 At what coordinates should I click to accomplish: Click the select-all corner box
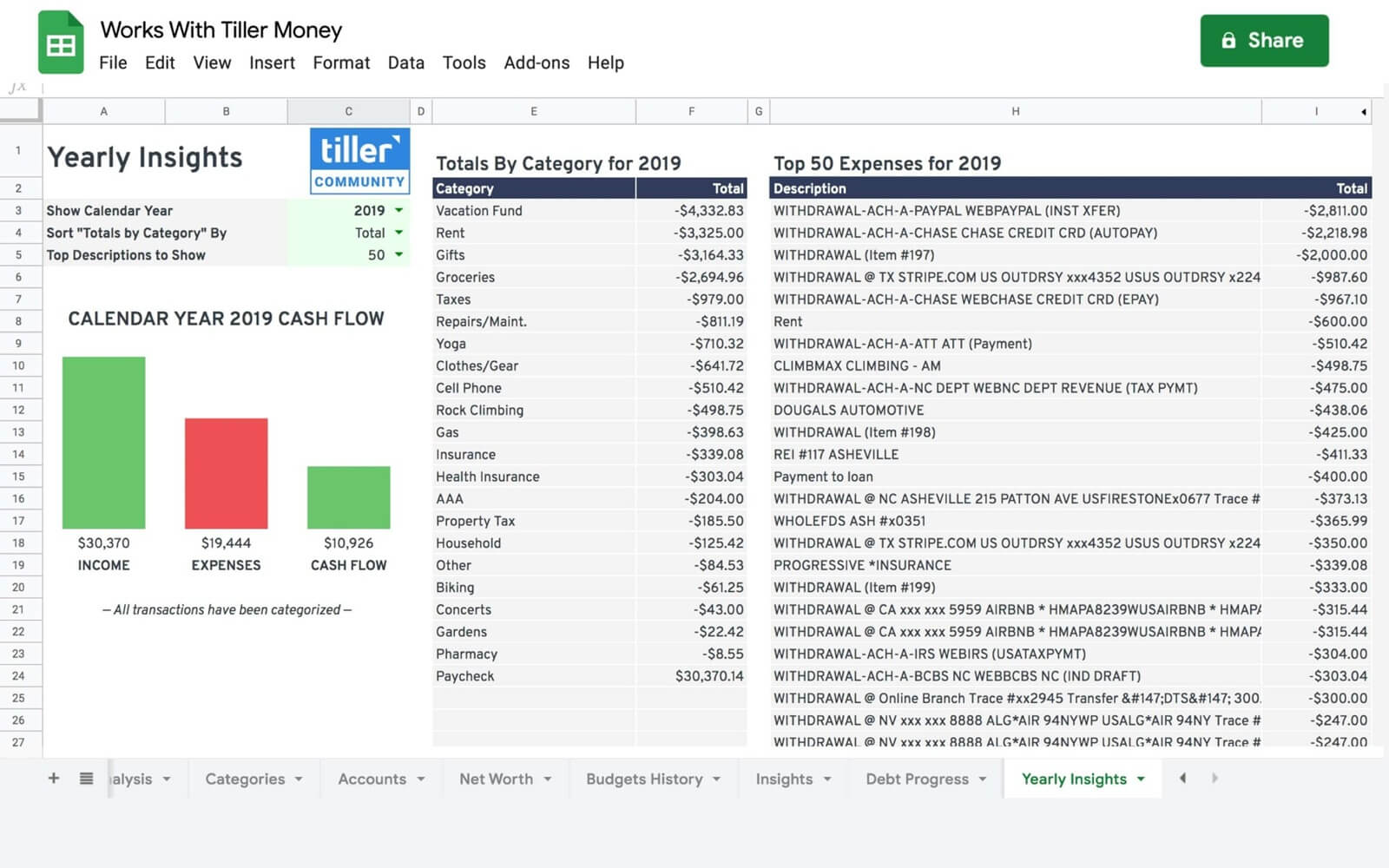pos(20,110)
